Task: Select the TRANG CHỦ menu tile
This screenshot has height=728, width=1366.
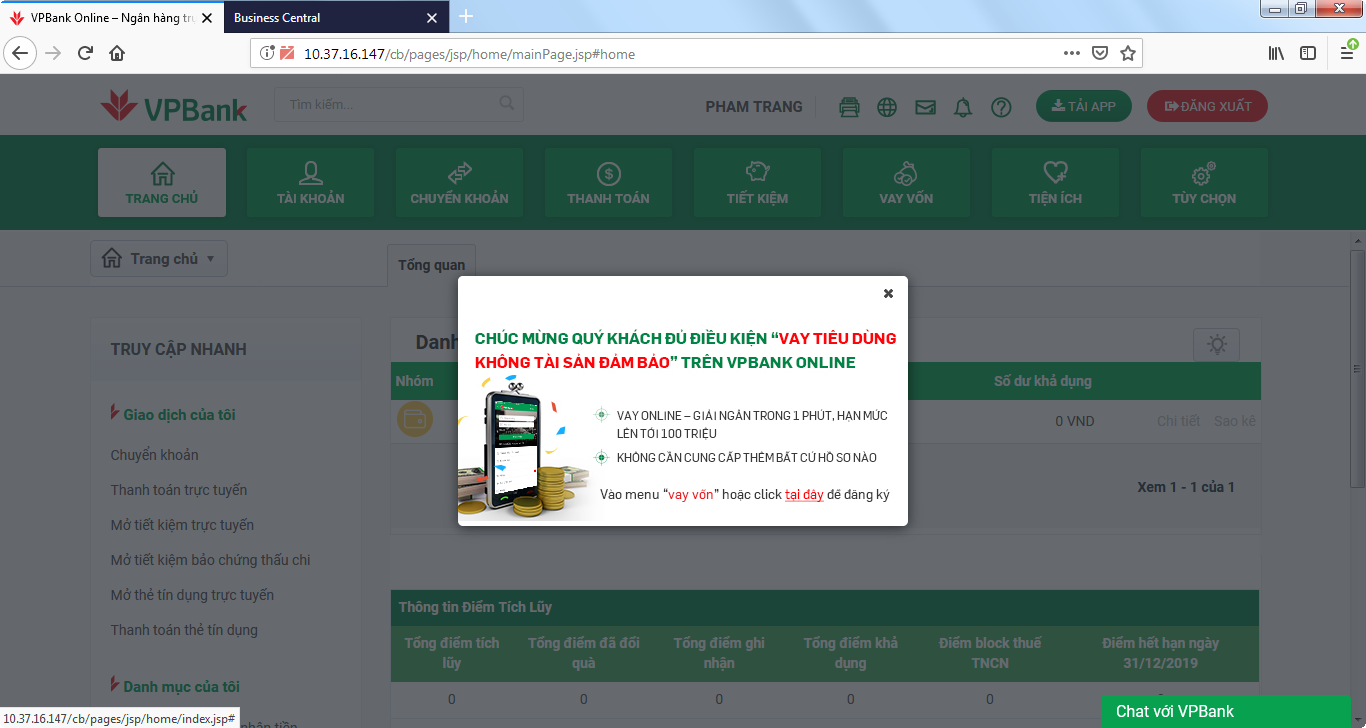Action: 162,182
